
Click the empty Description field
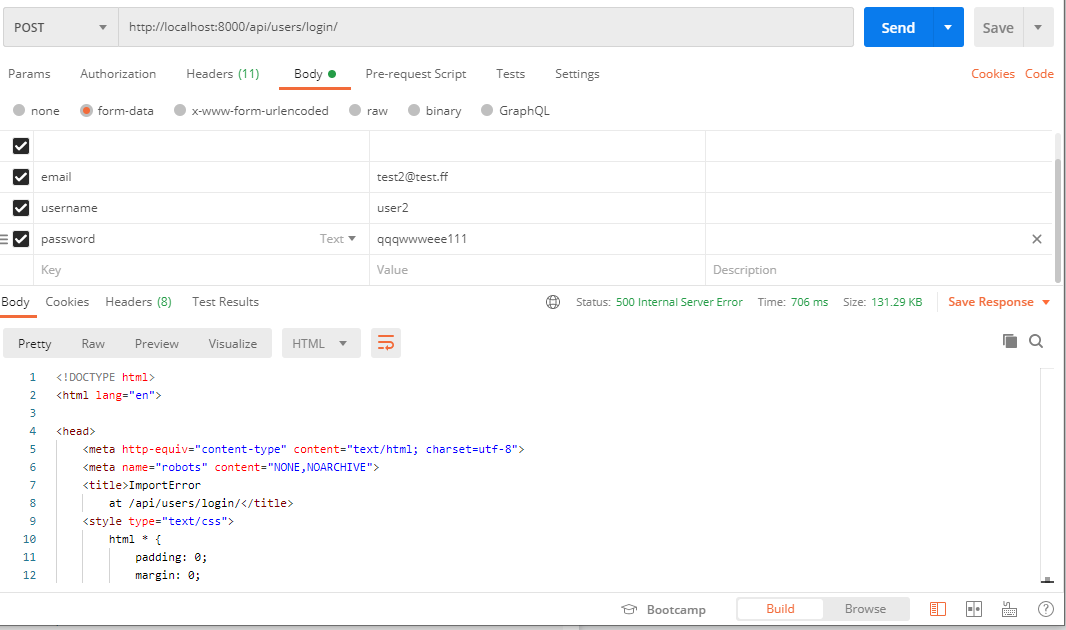[879, 270]
